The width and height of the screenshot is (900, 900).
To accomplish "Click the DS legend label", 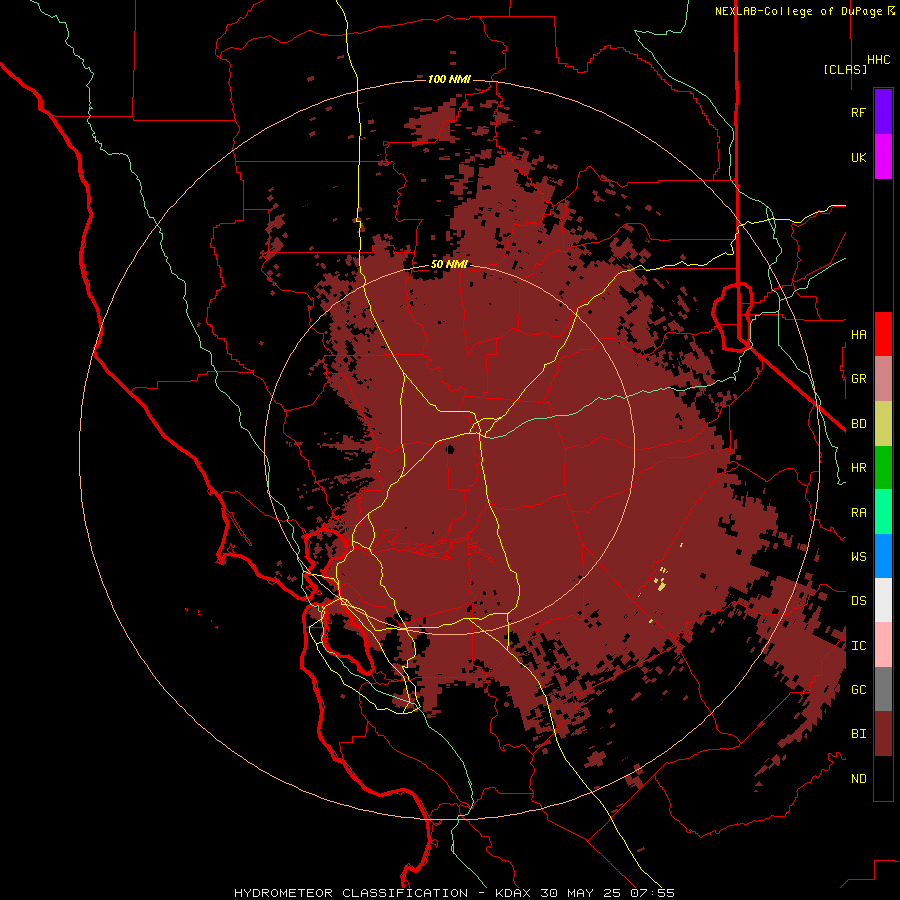I will tap(858, 601).
